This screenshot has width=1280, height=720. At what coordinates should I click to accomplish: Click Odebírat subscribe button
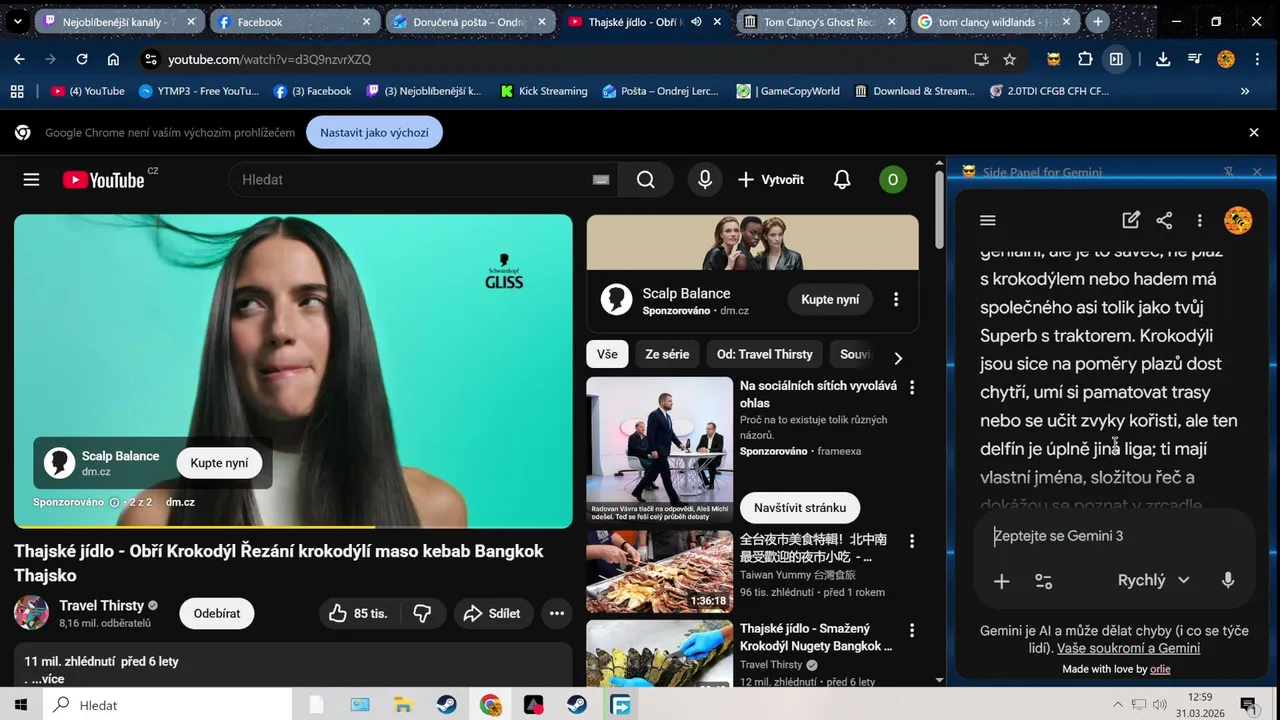click(217, 613)
